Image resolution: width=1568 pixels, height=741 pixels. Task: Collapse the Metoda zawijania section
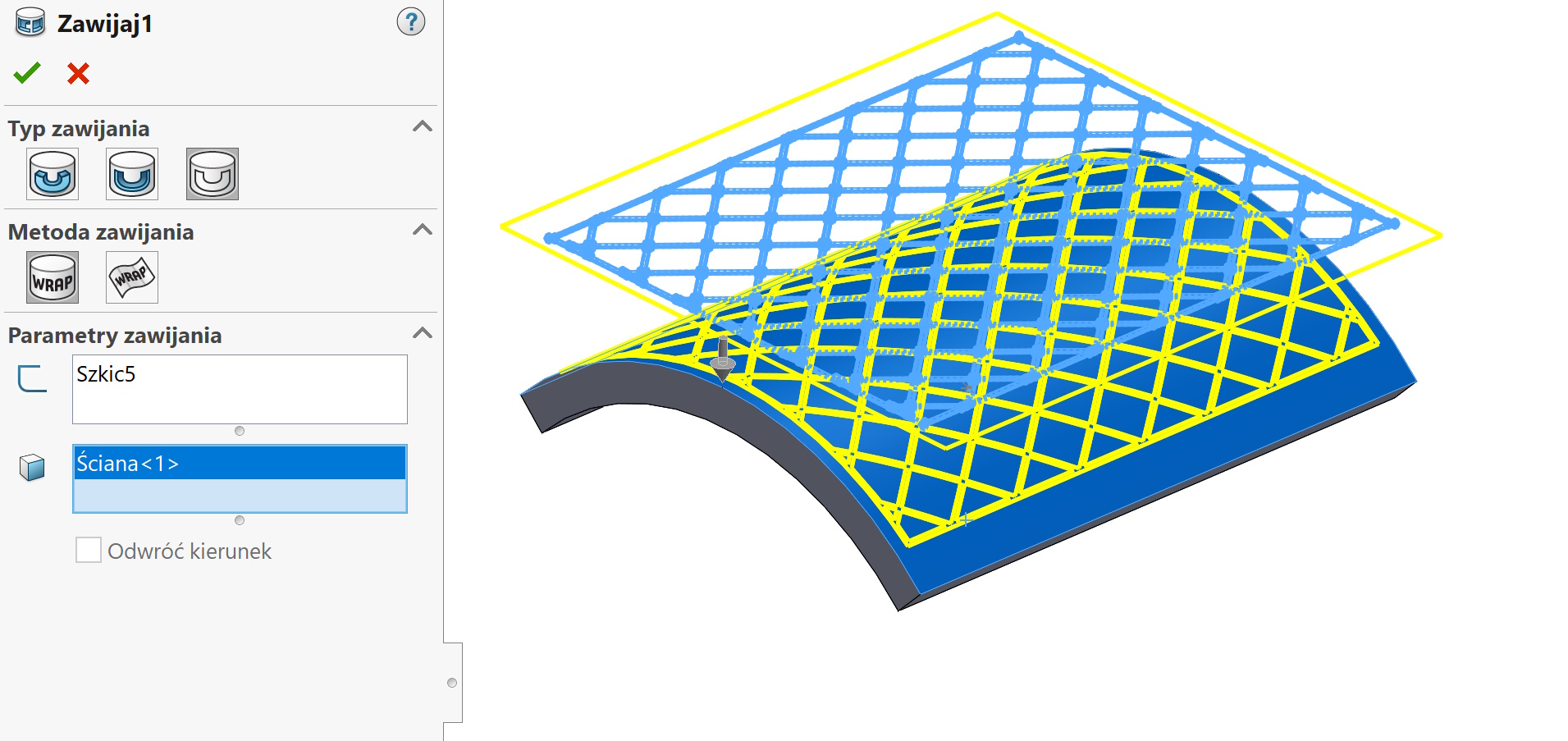(423, 231)
